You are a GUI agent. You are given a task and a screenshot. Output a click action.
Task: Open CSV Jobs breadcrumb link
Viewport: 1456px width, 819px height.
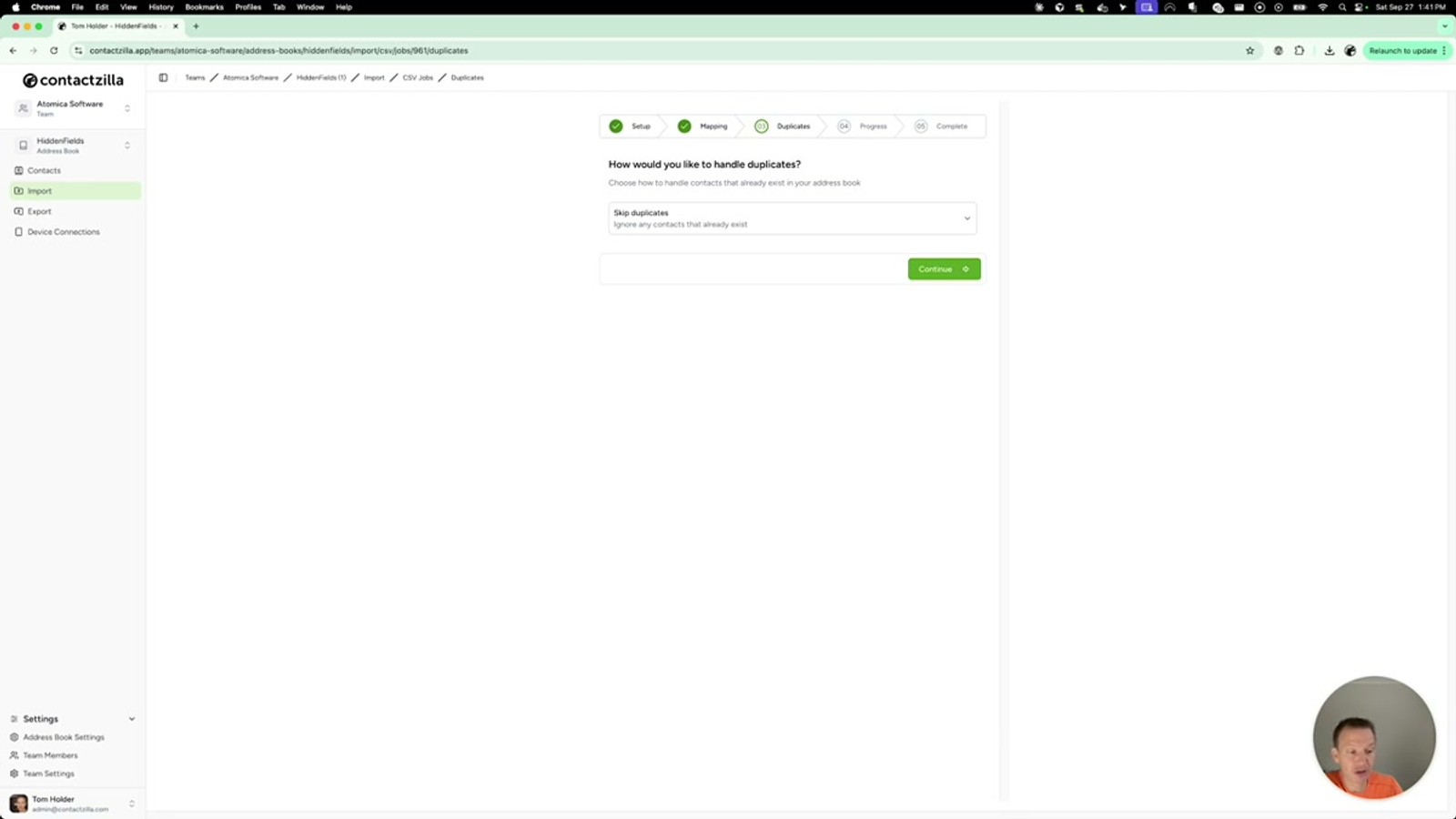(418, 77)
